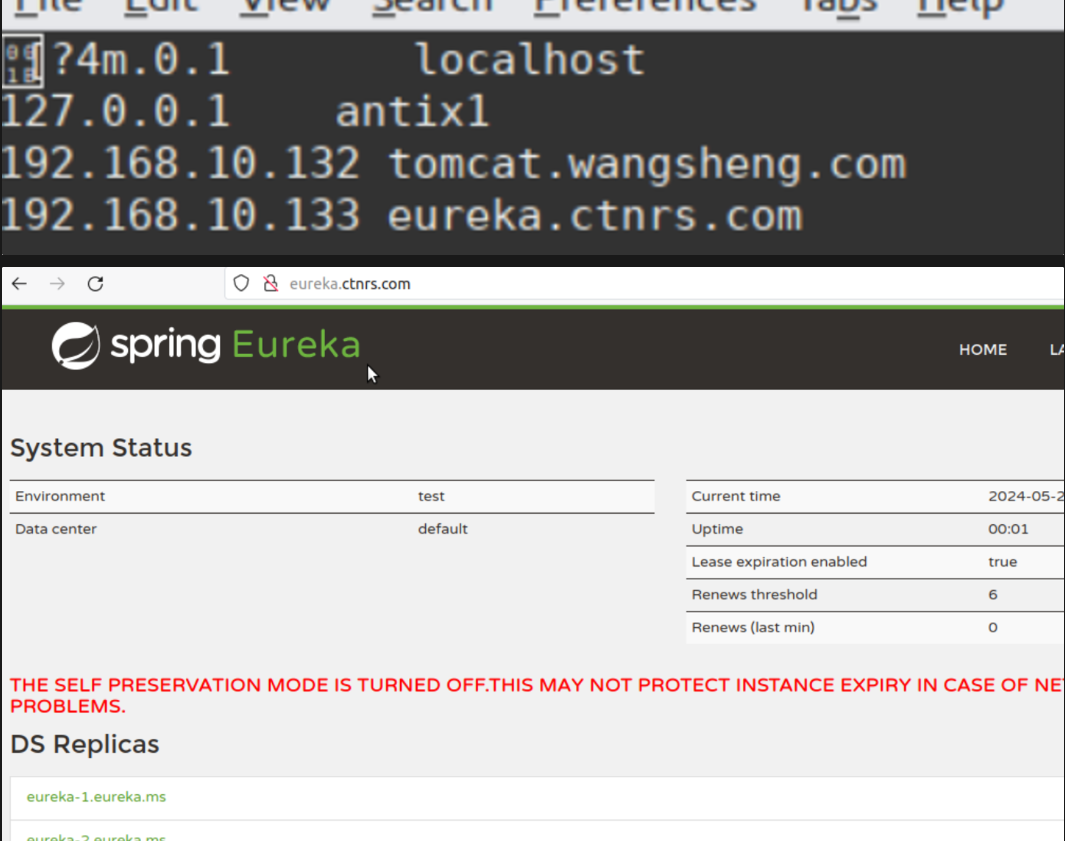Click the insecure connection padlock icon
1065x841 pixels.
[x=270, y=283]
